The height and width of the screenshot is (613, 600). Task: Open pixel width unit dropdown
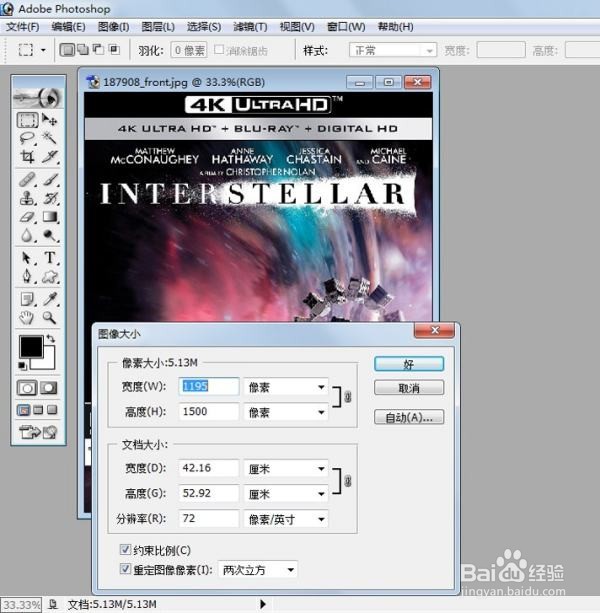coord(286,387)
